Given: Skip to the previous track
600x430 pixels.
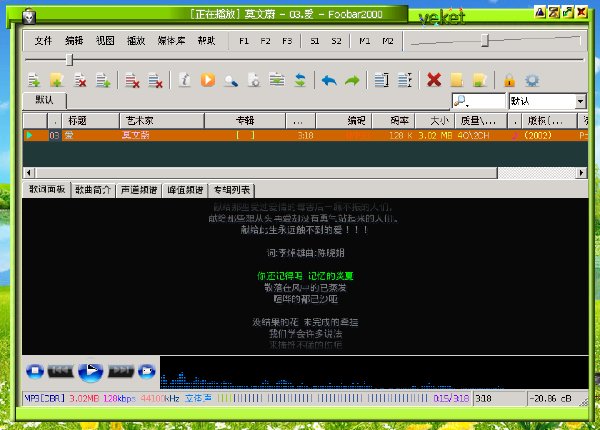Looking at the screenshot, I should tap(61, 370).
